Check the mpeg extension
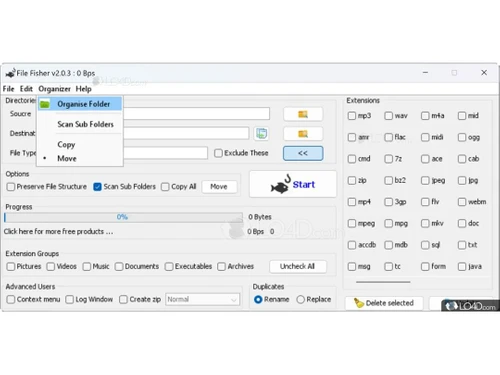500x375 pixels. 352,223
